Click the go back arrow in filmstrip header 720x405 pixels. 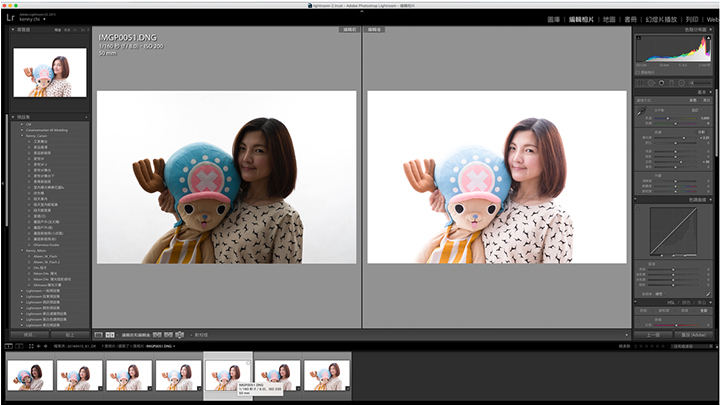tap(38, 346)
